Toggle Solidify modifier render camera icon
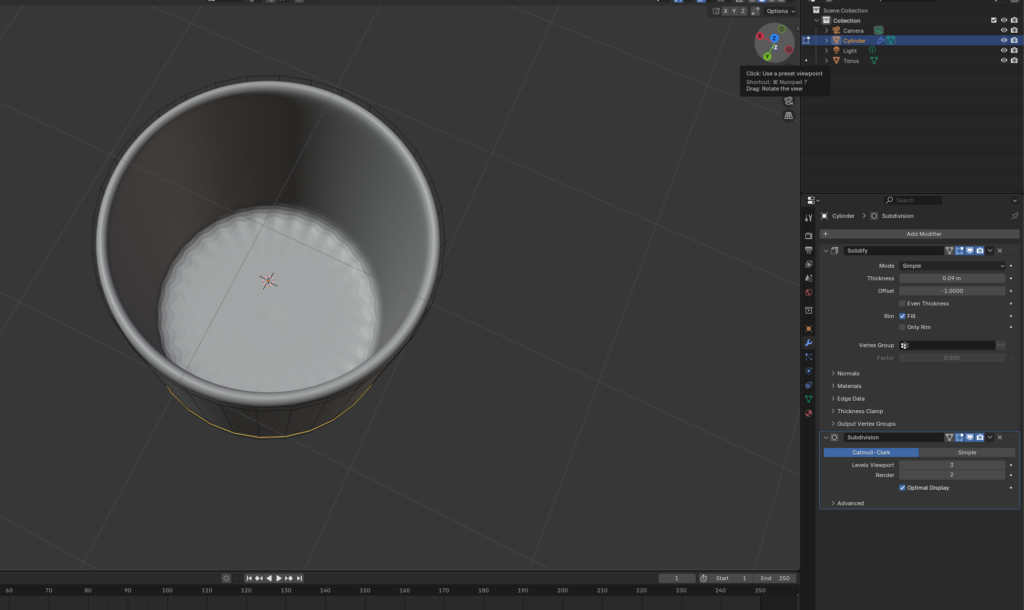Image resolution: width=1024 pixels, height=610 pixels. (x=980, y=250)
